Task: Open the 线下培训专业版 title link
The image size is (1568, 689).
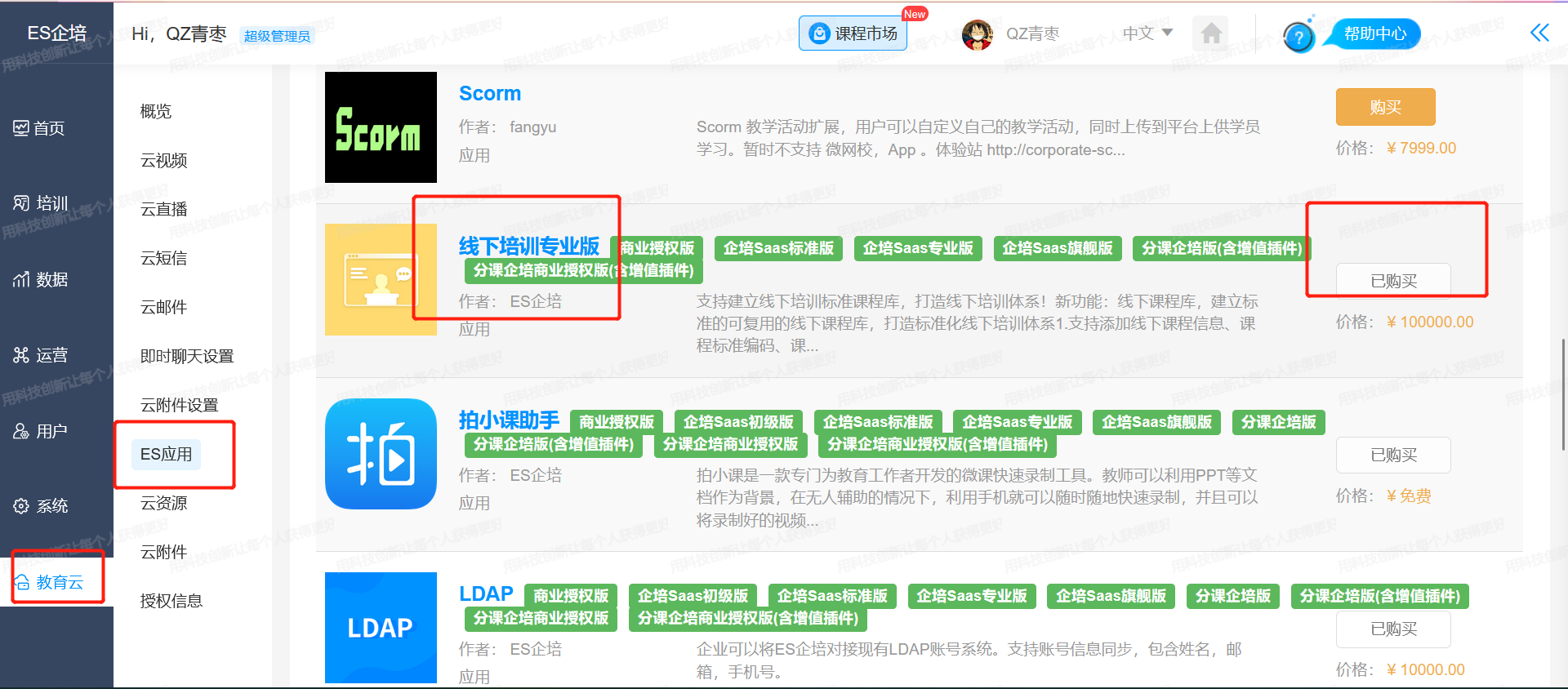Action: [x=529, y=246]
